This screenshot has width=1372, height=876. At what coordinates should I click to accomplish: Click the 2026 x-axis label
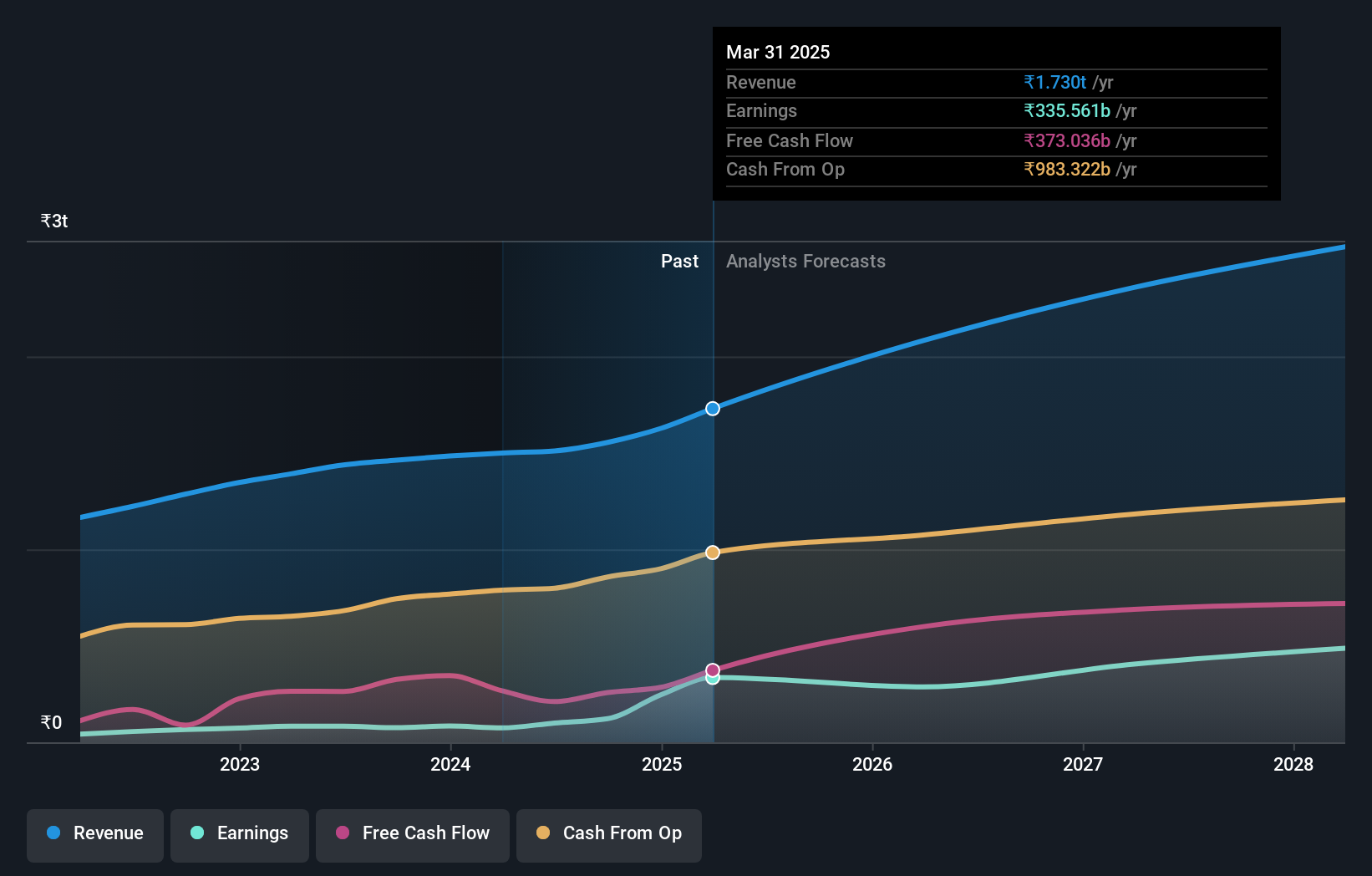pyautogui.click(x=872, y=764)
